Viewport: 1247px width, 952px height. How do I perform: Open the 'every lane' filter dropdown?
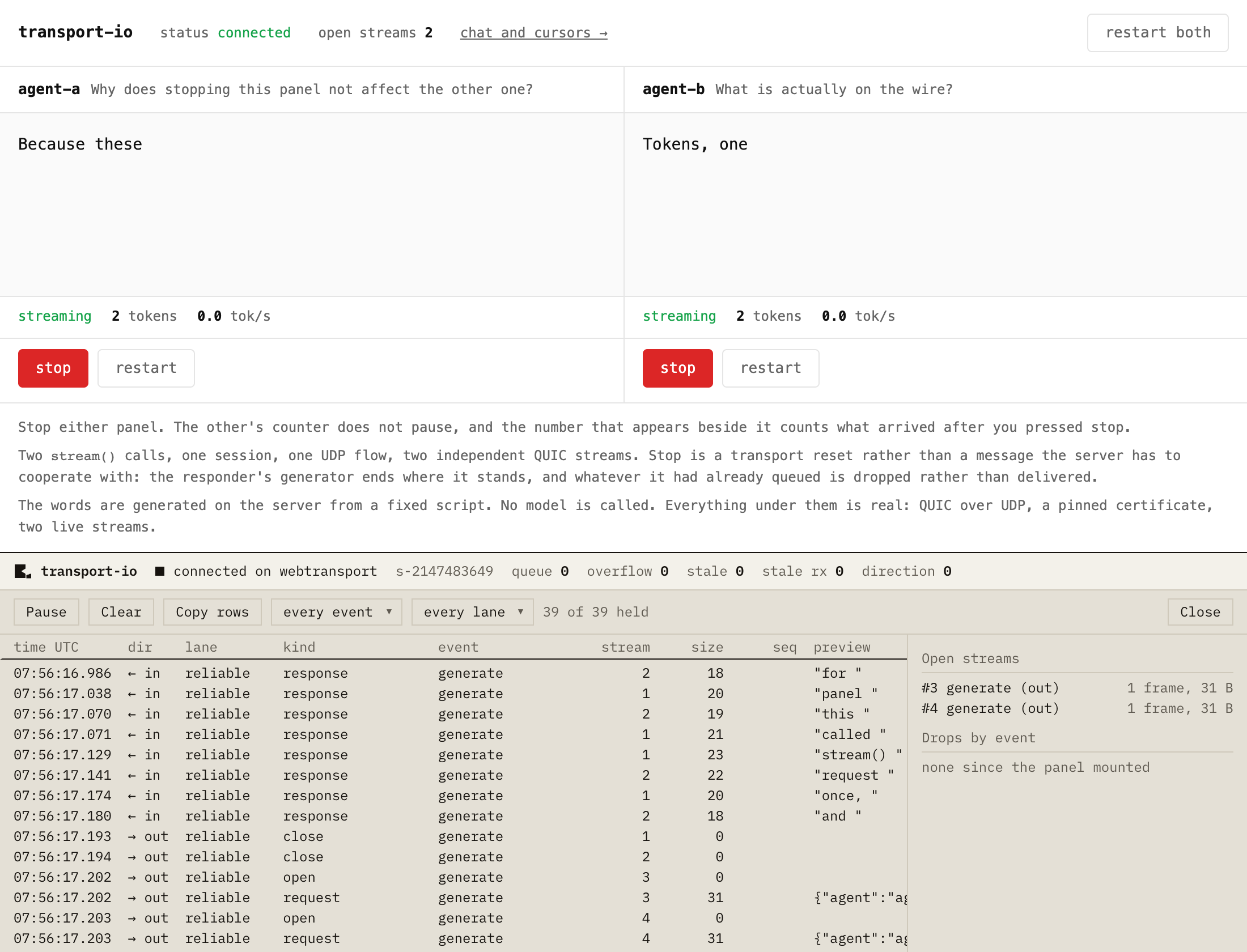tap(472, 612)
